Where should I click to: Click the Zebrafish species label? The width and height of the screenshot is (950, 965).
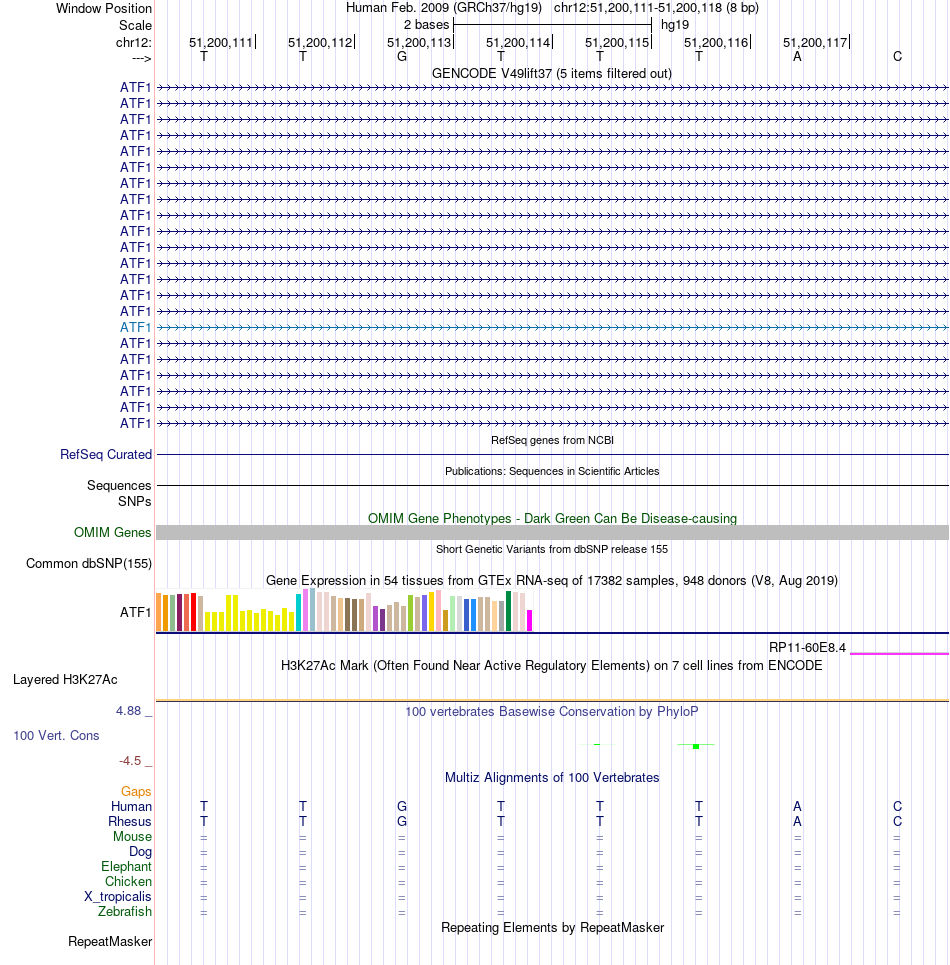[x=124, y=911]
